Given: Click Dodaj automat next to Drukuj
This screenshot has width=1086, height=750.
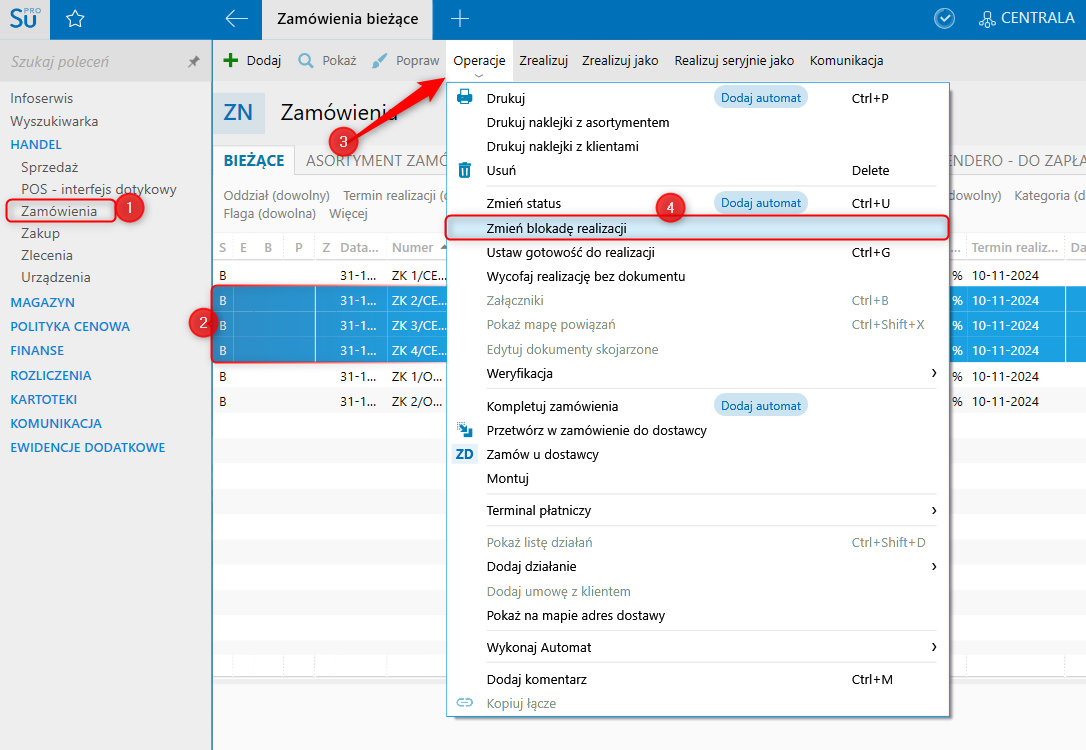Looking at the screenshot, I should pos(760,98).
